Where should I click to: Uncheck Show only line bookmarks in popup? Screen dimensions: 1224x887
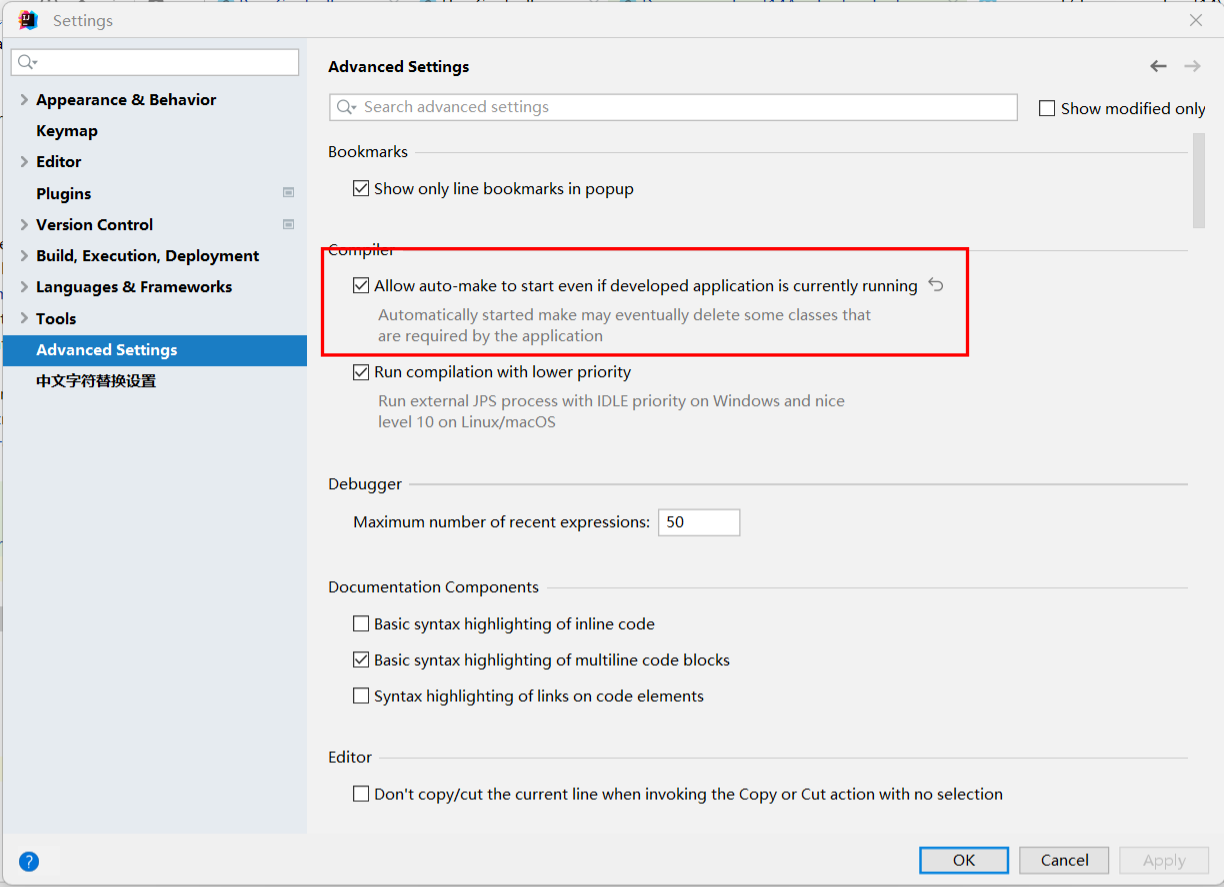(361, 188)
